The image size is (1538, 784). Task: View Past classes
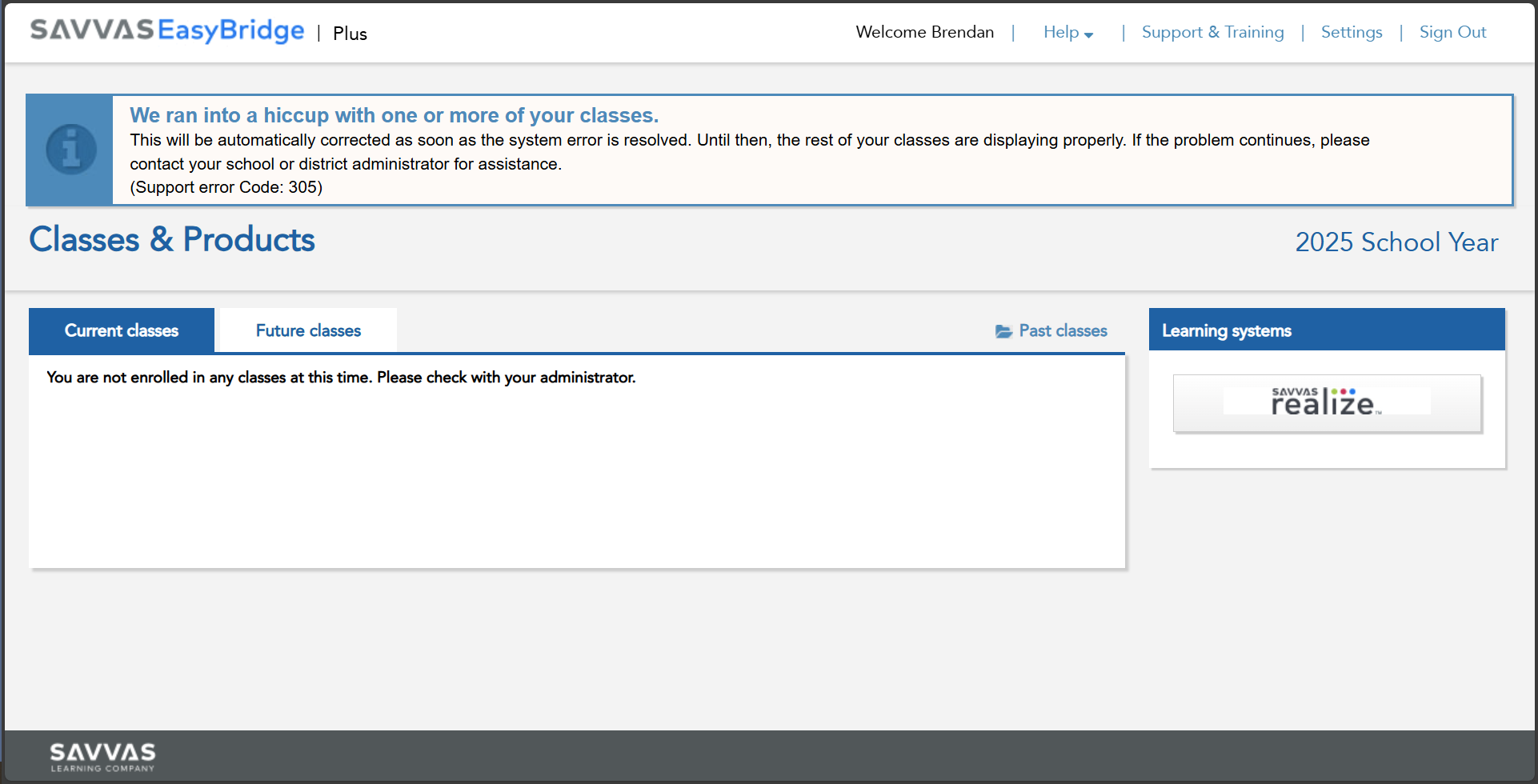pyautogui.click(x=1062, y=330)
